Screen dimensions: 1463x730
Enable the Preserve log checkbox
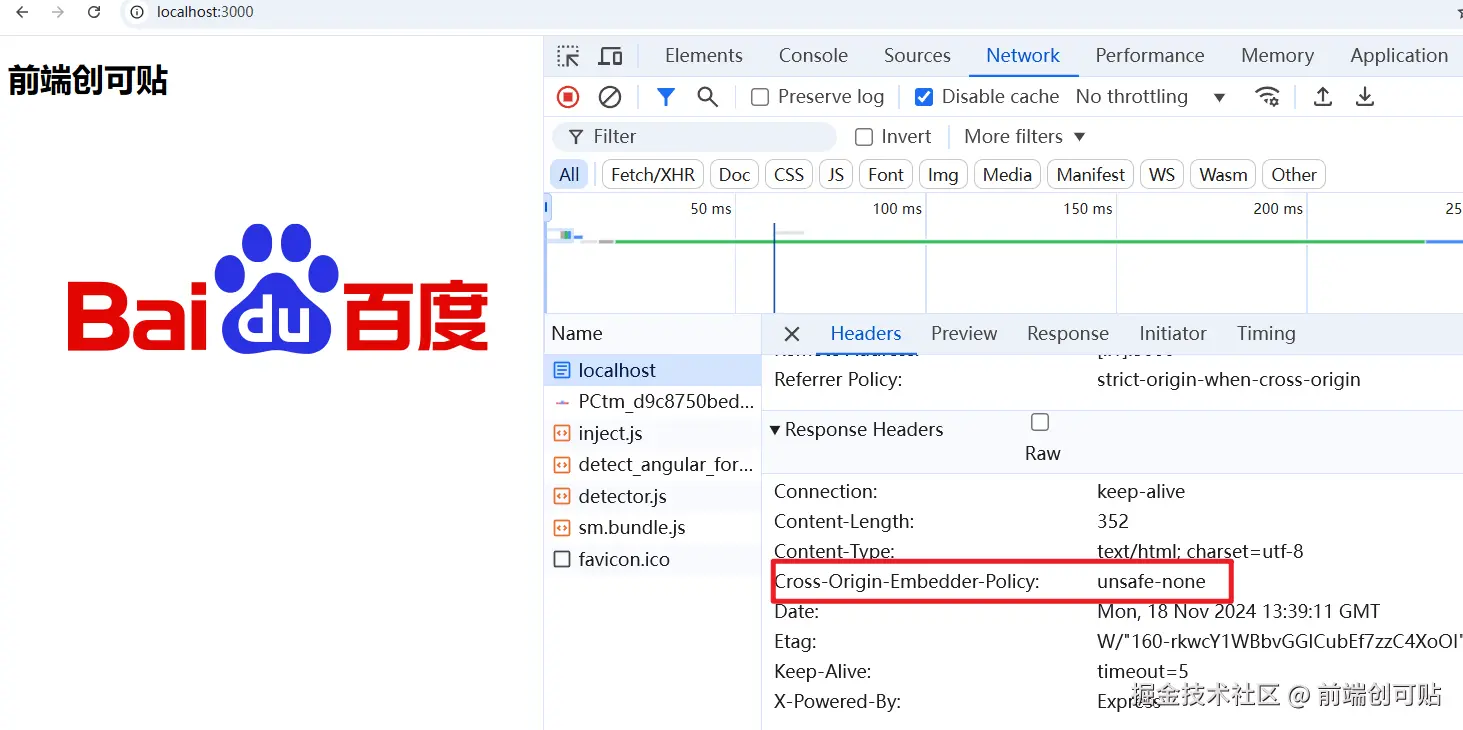(760, 97)
